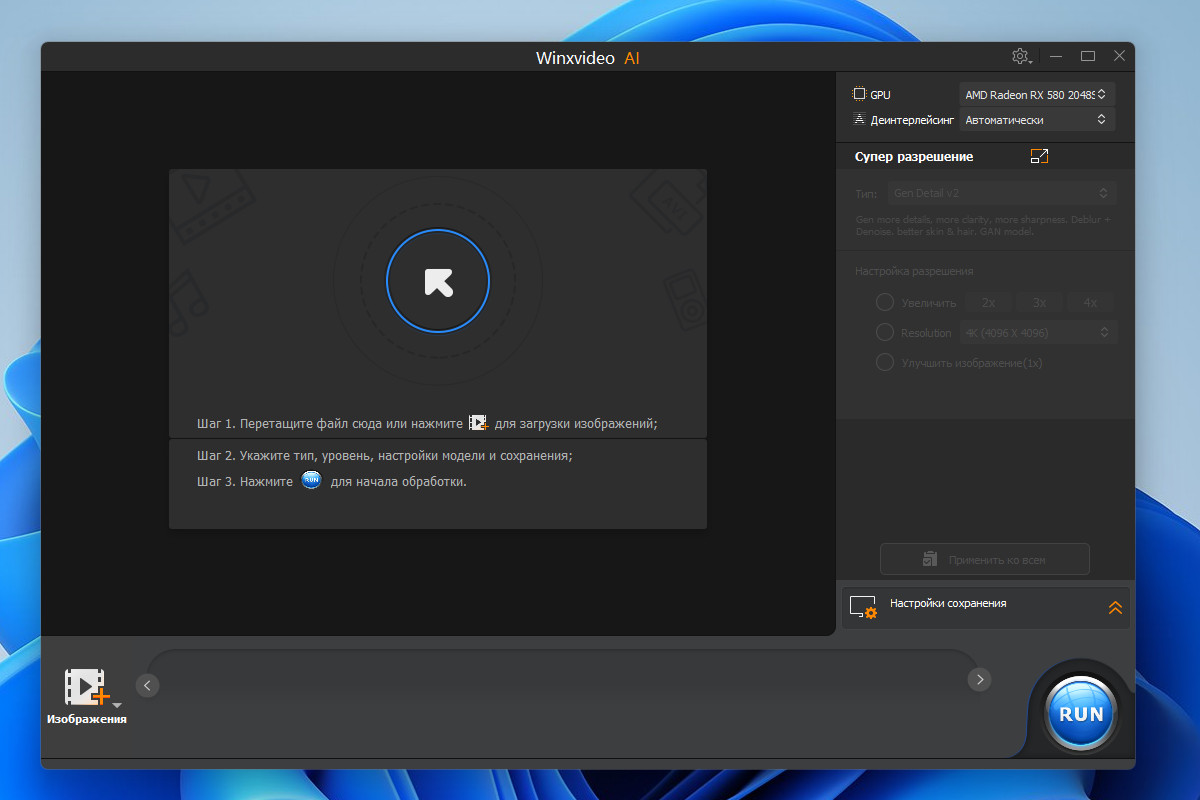Open the GPU AMD Radeon dropdown

[1037, 94]
